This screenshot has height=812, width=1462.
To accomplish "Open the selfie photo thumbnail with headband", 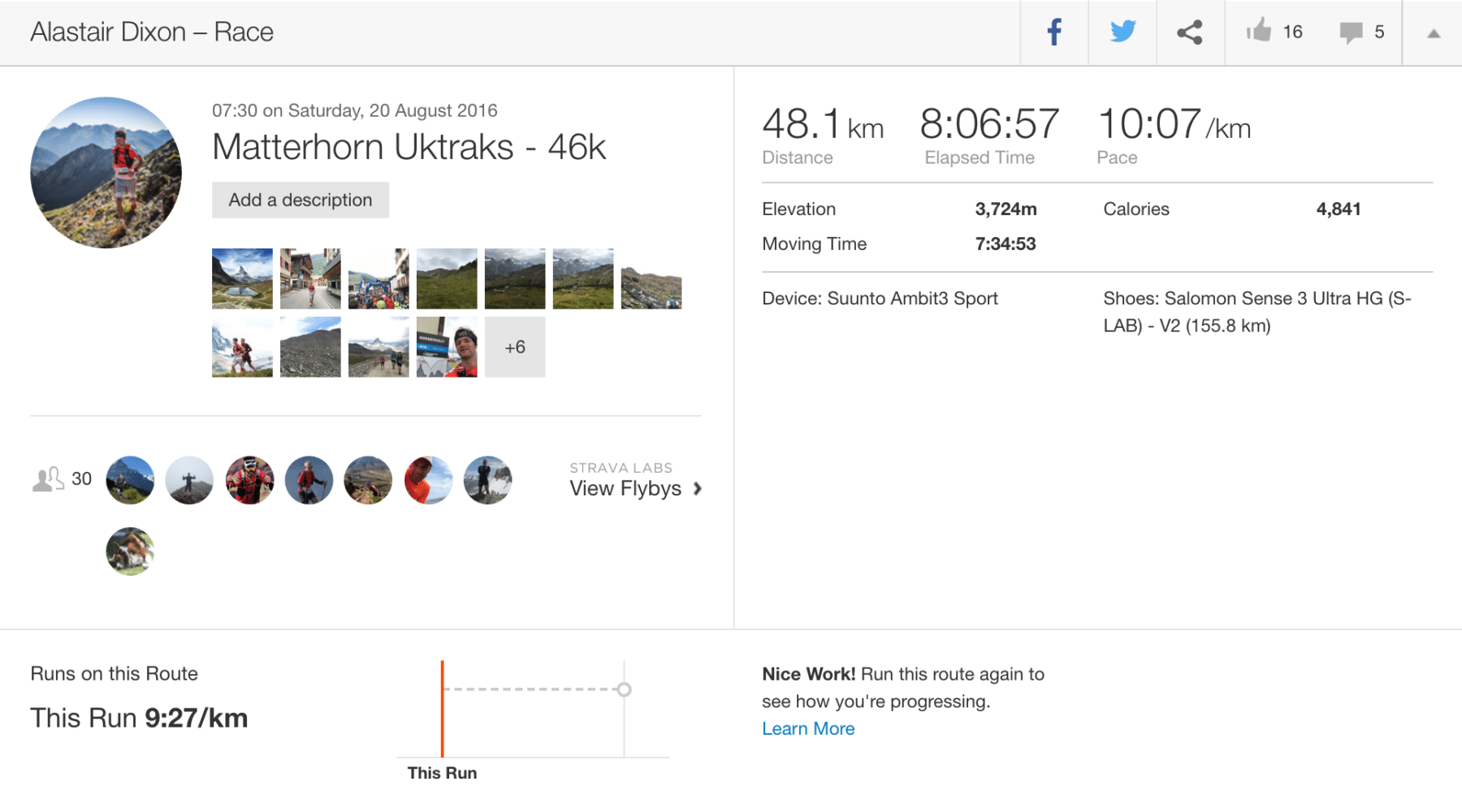I will click(x=447, y=347).
